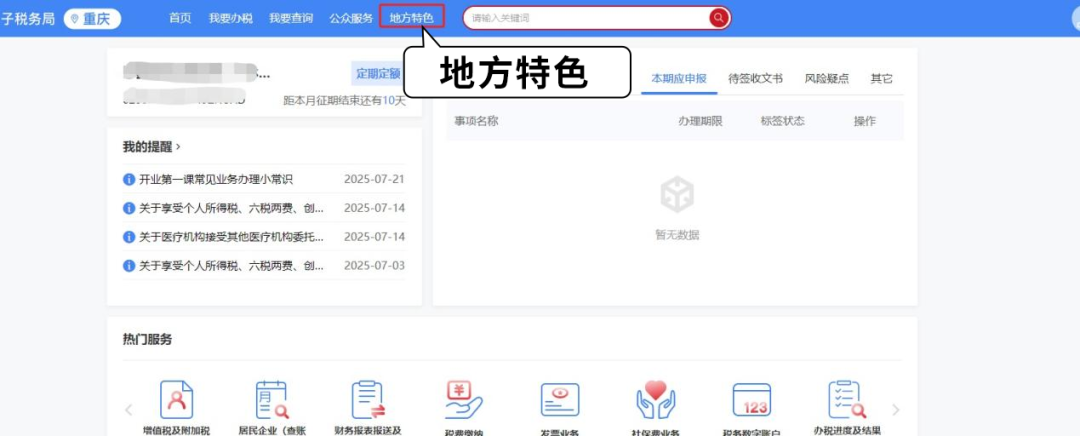Open the 税费缴纳 hand-with-yen icon
The image size is (1080, 436).
coord(464,399)
